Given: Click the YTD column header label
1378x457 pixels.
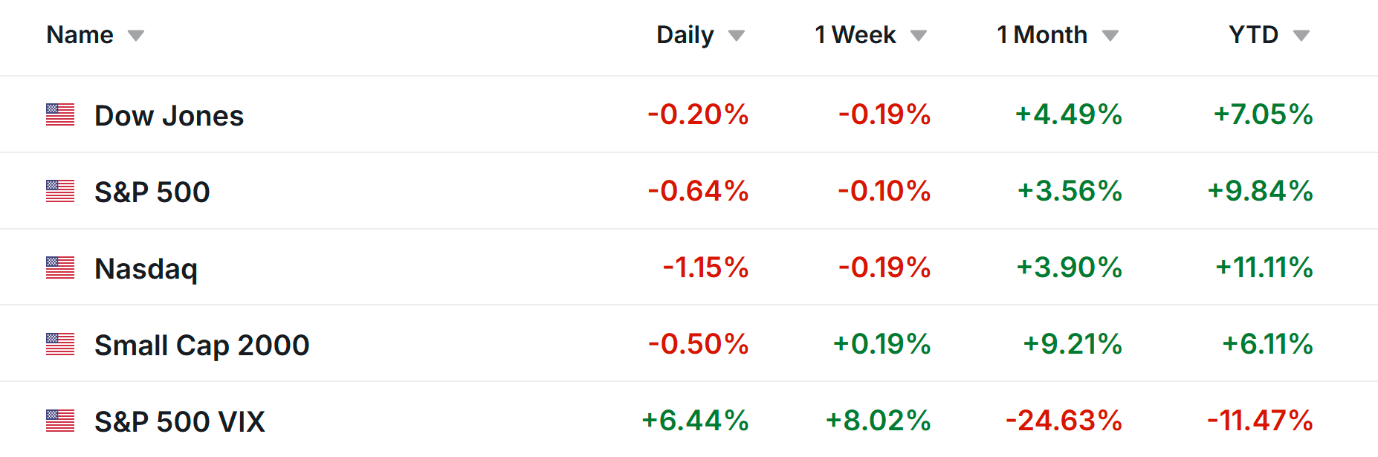Looking at the screenshot, I should pos(1254,35).
